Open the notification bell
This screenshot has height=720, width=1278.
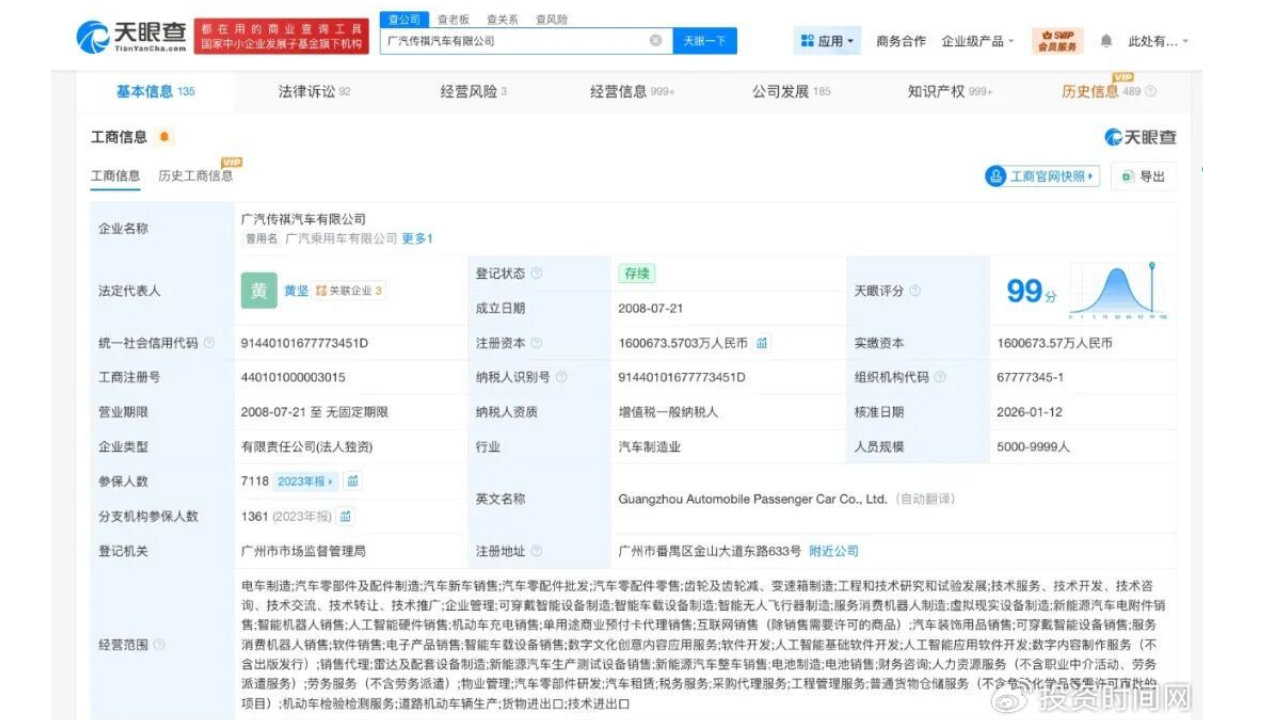(x=1107, y=40)
